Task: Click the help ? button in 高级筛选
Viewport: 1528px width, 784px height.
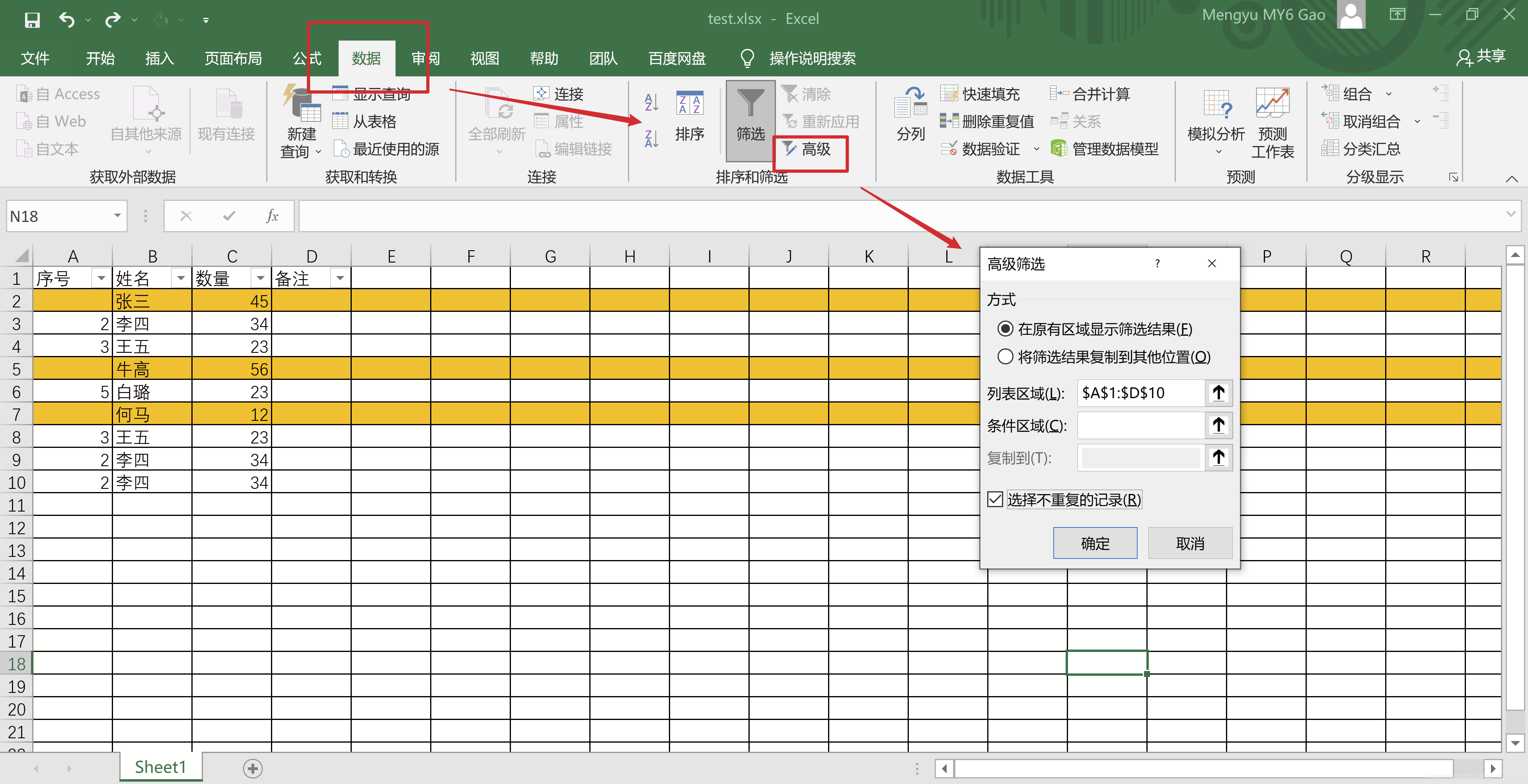Action: pyautogui.click(x=1157, y=263)
